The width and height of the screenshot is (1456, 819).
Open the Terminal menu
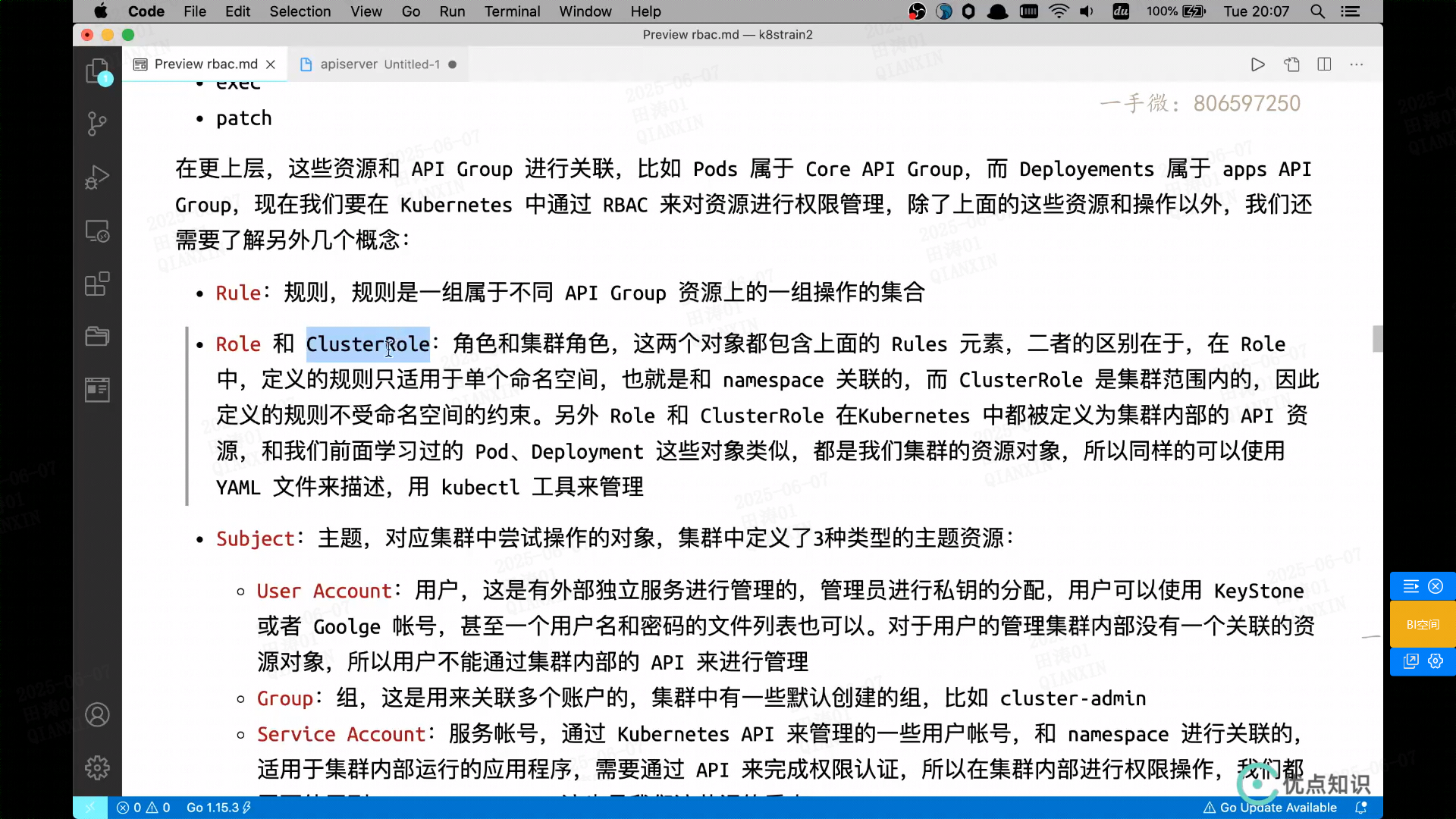(x=512, y=11)
